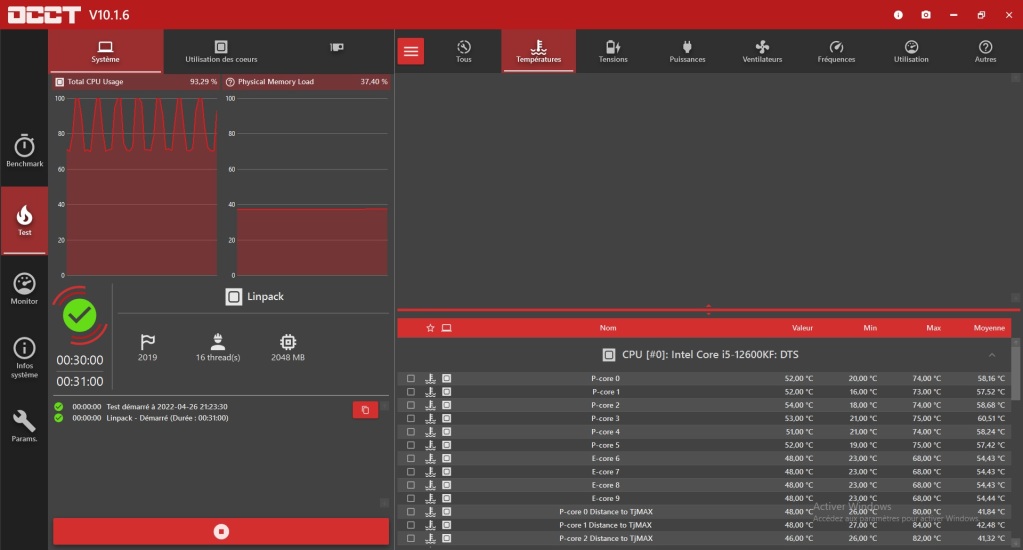This screenshot has width=1023, height=550.
Task: Check the P-core 3 checkbox
Action: (410, 418)
